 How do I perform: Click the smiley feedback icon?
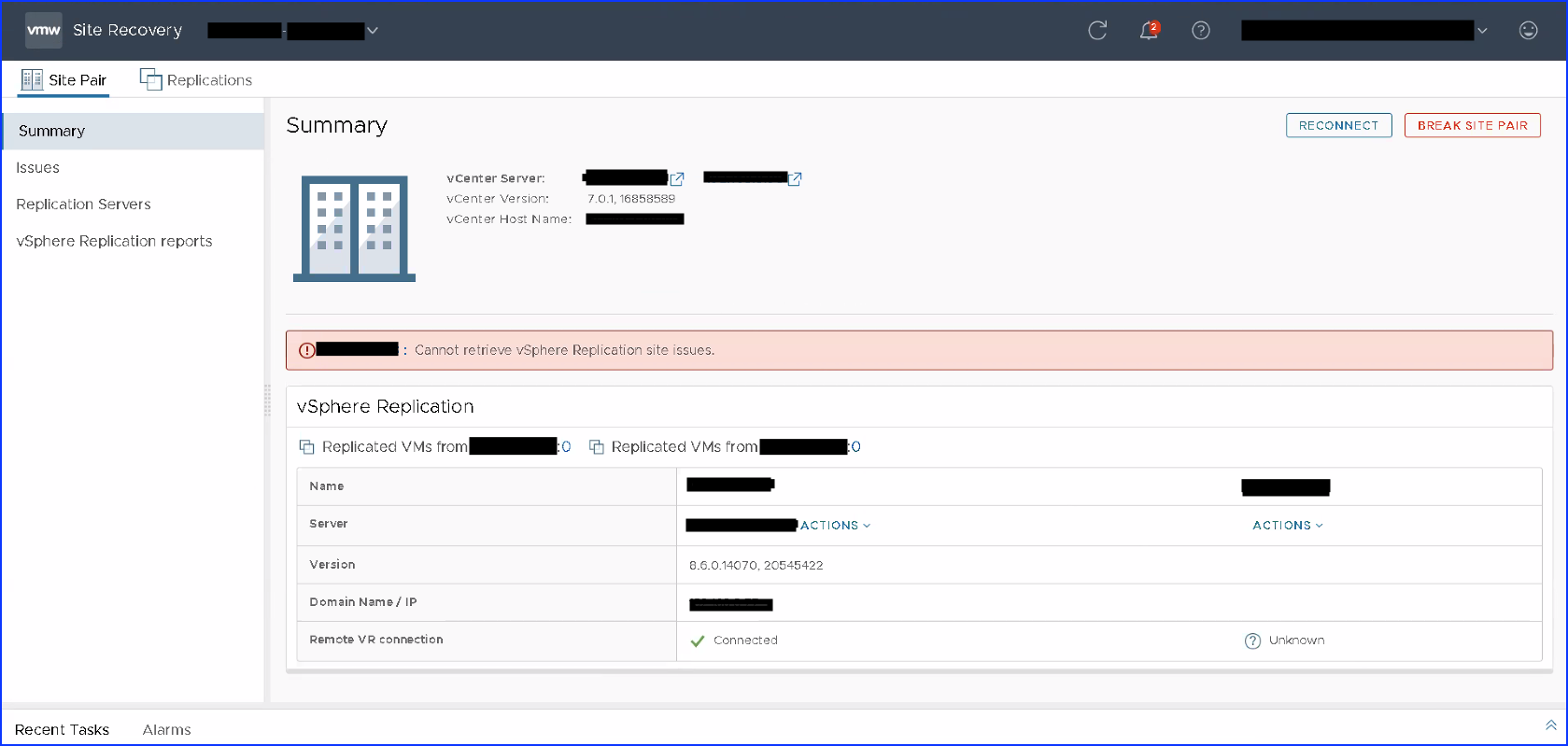tap(1528, 31)
